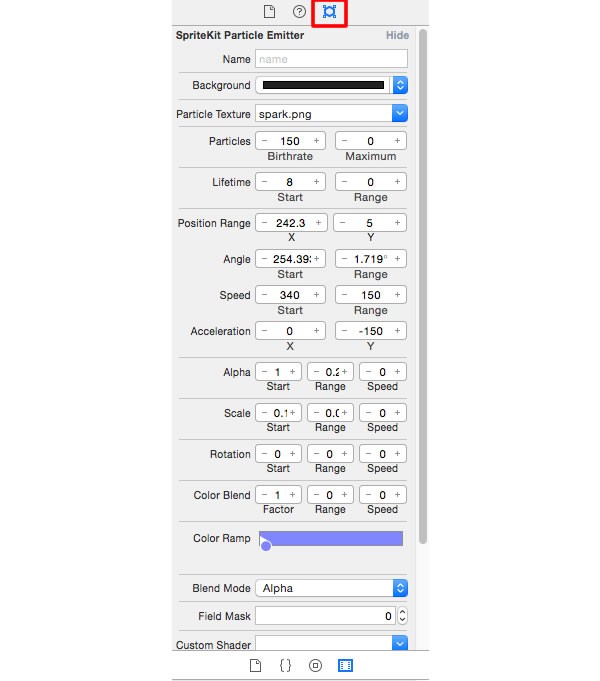600x681 pixels.
Task: Decrease the Particles Birthrate value
Action: pos(264,141)
